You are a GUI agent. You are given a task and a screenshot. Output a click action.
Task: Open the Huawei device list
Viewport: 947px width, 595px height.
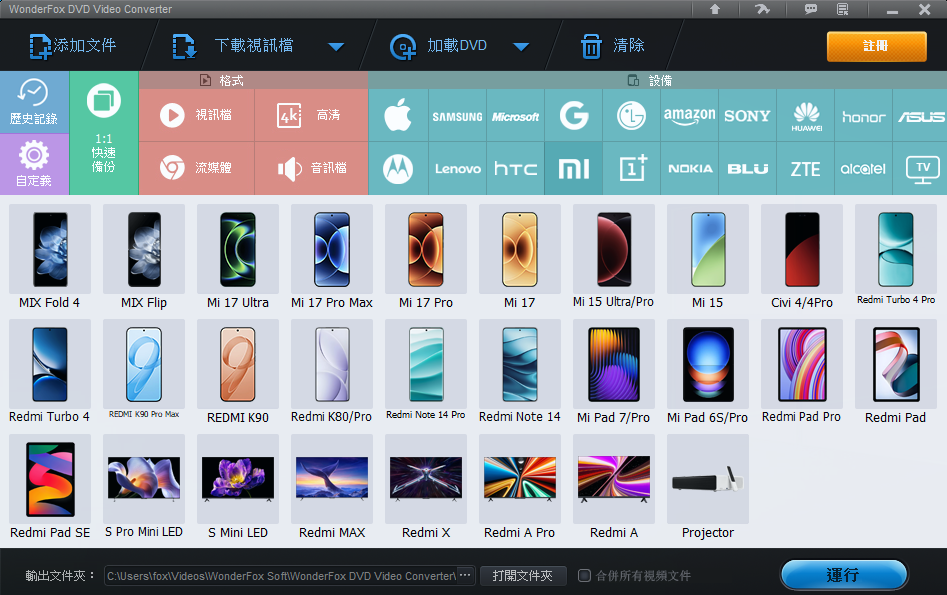point(806,115)
